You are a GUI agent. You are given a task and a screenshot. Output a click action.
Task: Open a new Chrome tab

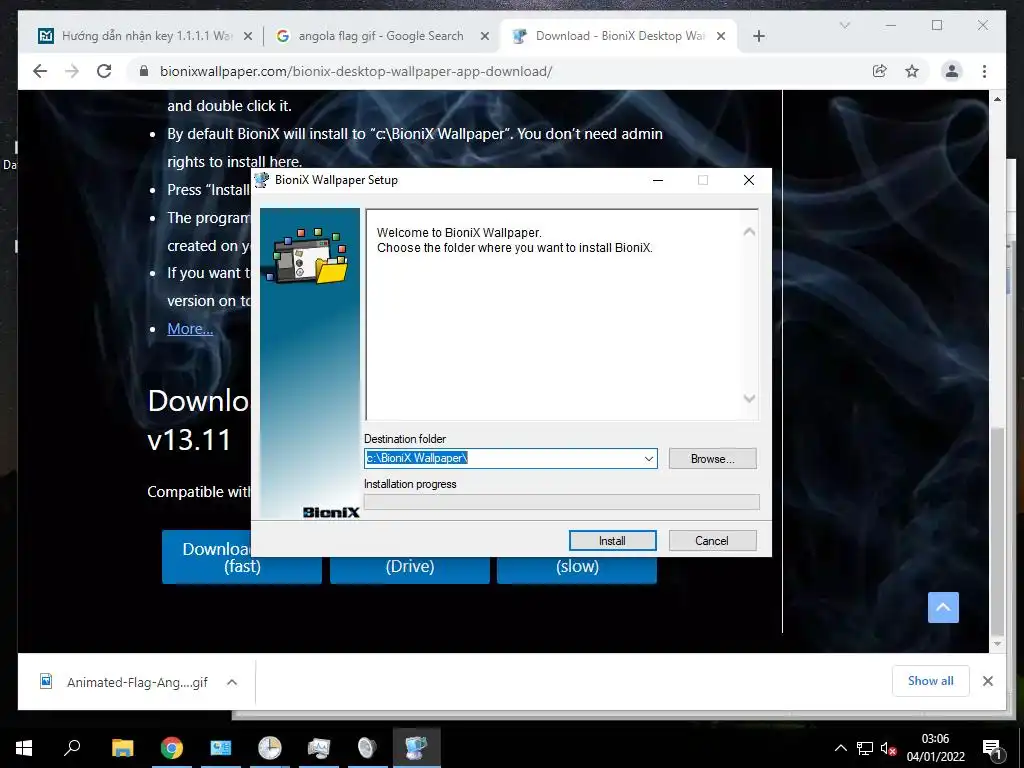click(758, 37)
